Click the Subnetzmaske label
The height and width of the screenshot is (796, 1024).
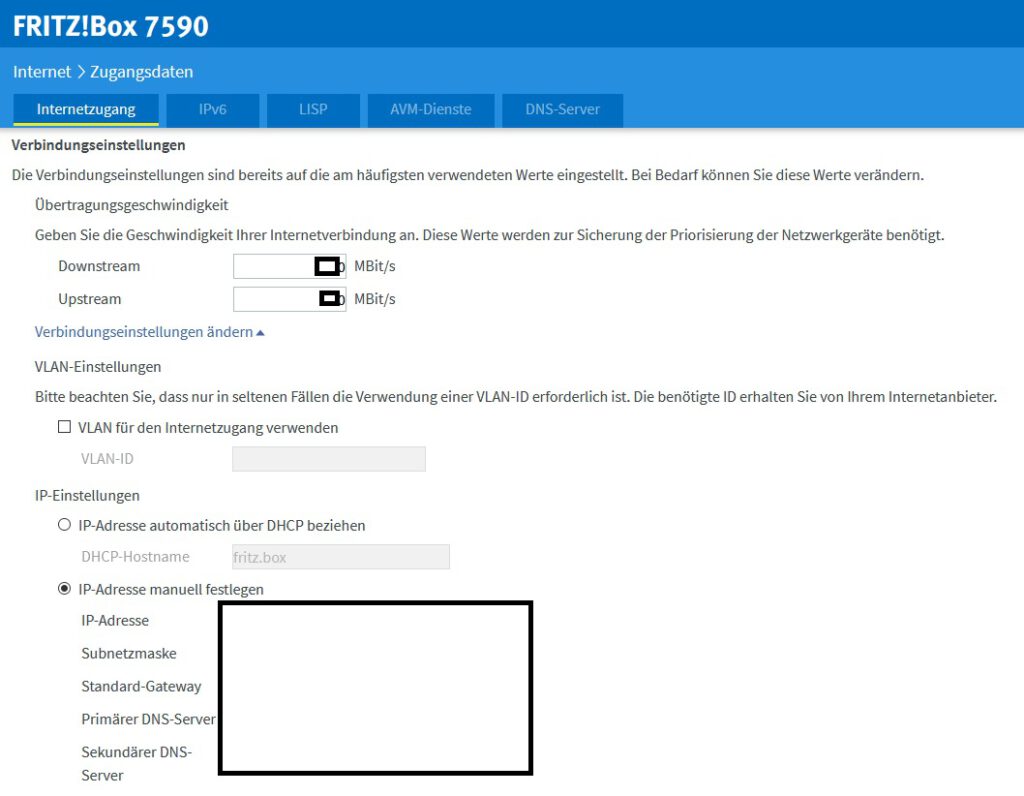[129, 654]
